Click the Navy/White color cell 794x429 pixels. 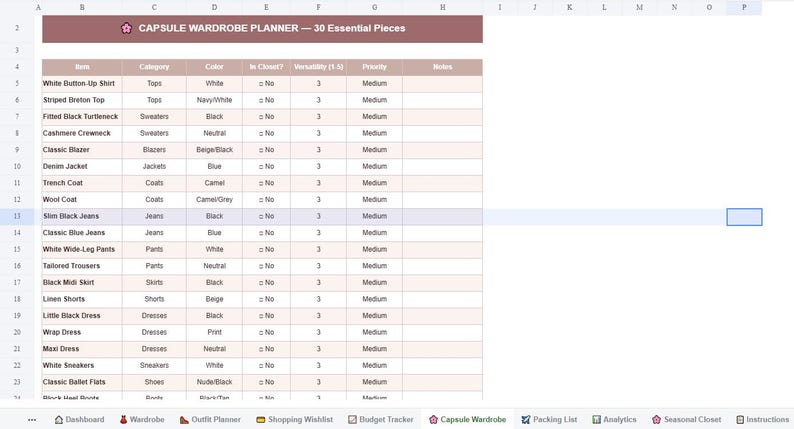click(x=214, y=100)
